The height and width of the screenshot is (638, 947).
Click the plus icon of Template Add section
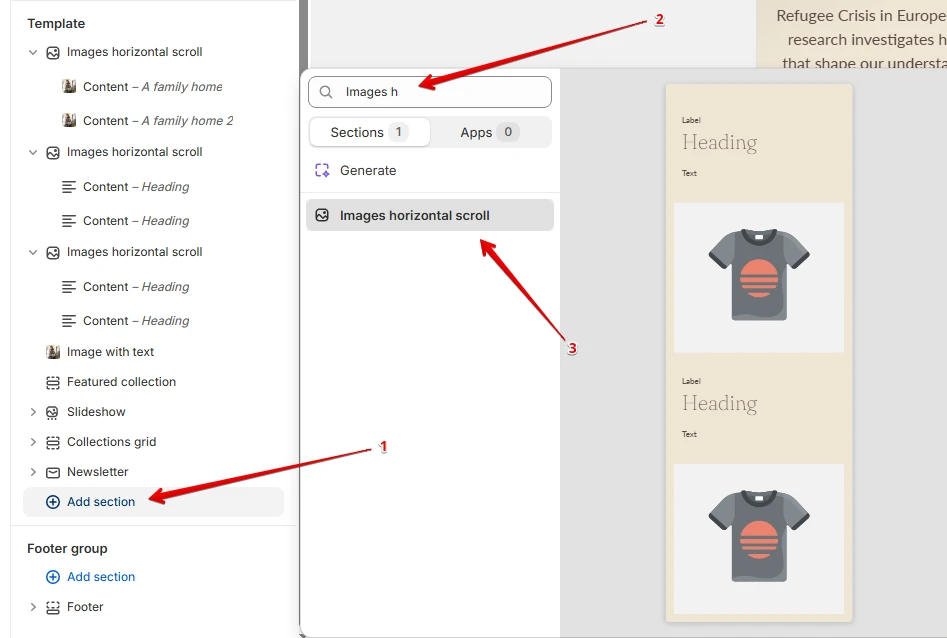53,502
